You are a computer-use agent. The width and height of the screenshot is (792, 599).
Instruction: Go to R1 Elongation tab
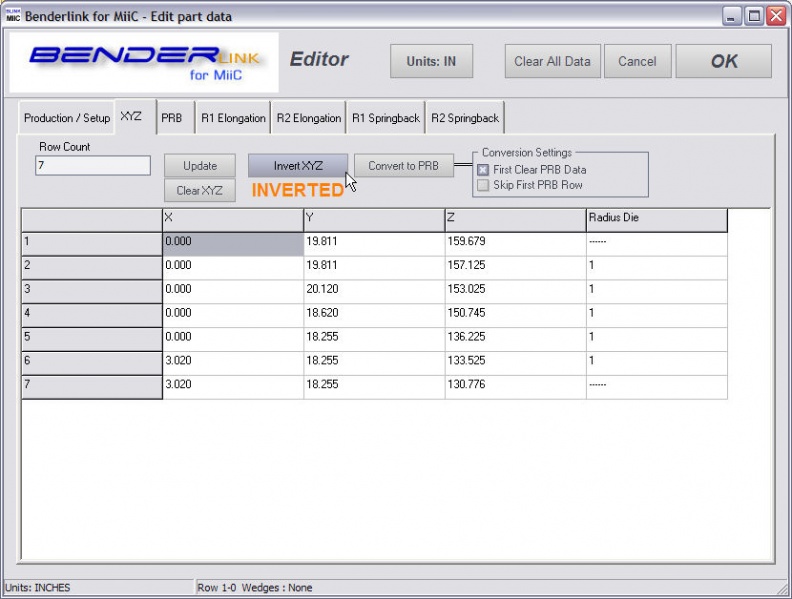click(x=233, y=118)
